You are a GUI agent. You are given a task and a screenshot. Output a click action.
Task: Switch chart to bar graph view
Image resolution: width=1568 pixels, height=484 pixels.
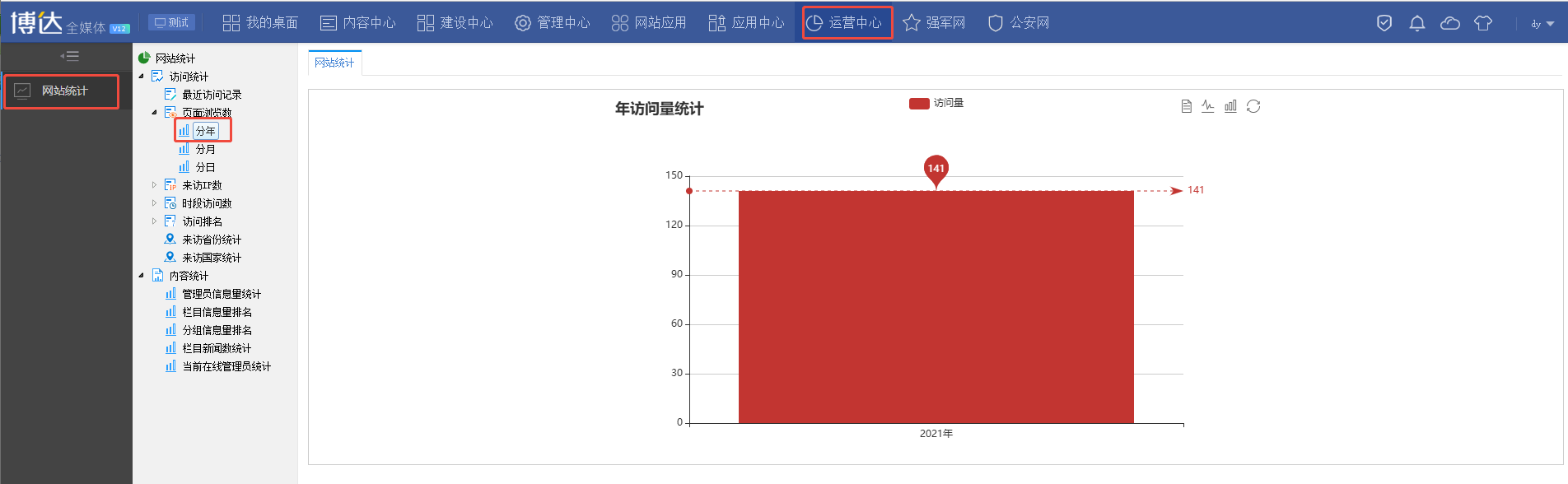pos(1230,106)
